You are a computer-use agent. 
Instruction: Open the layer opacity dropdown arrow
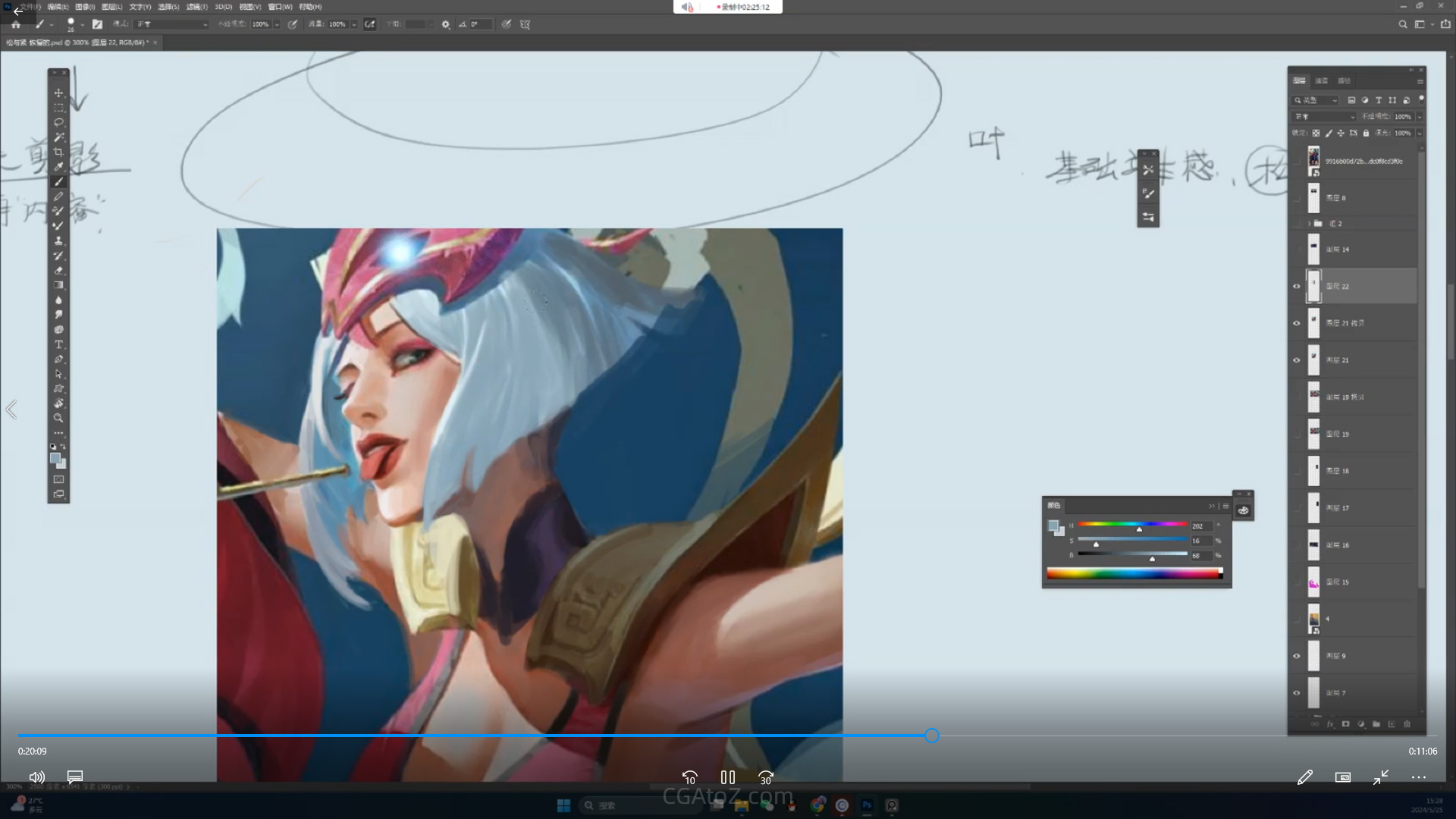point(1420,117)
